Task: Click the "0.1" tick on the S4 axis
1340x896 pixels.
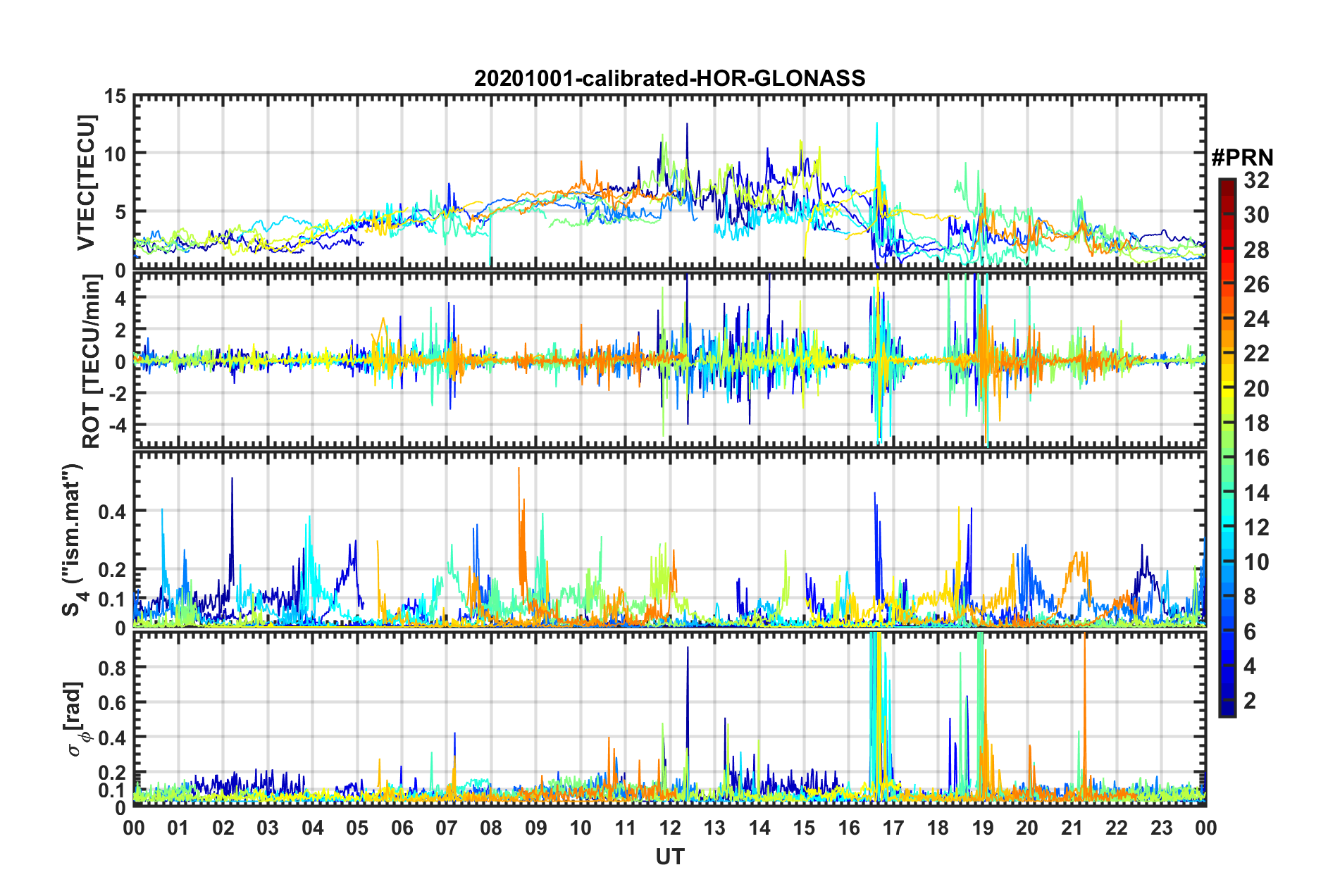Action: click(x=112, y=599)
